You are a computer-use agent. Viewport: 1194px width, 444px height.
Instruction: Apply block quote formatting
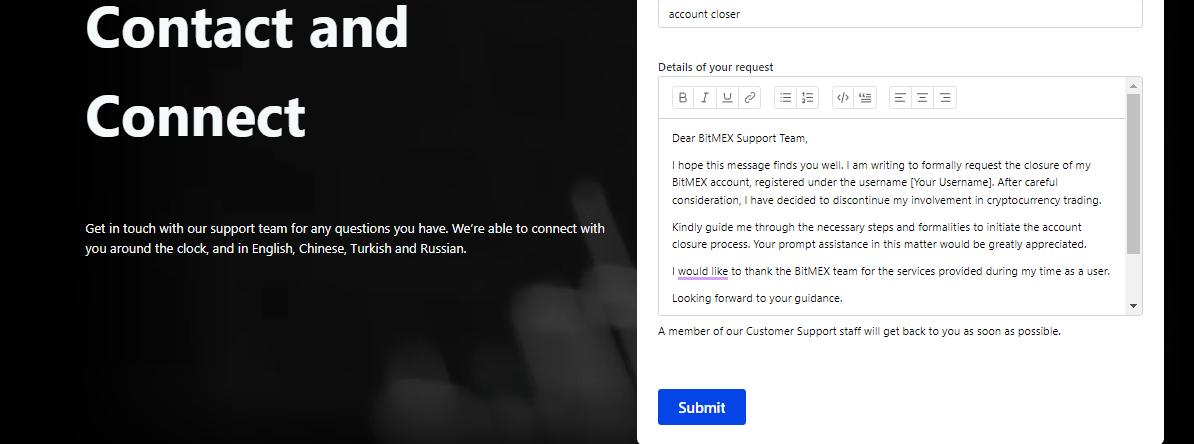(865, 97)
